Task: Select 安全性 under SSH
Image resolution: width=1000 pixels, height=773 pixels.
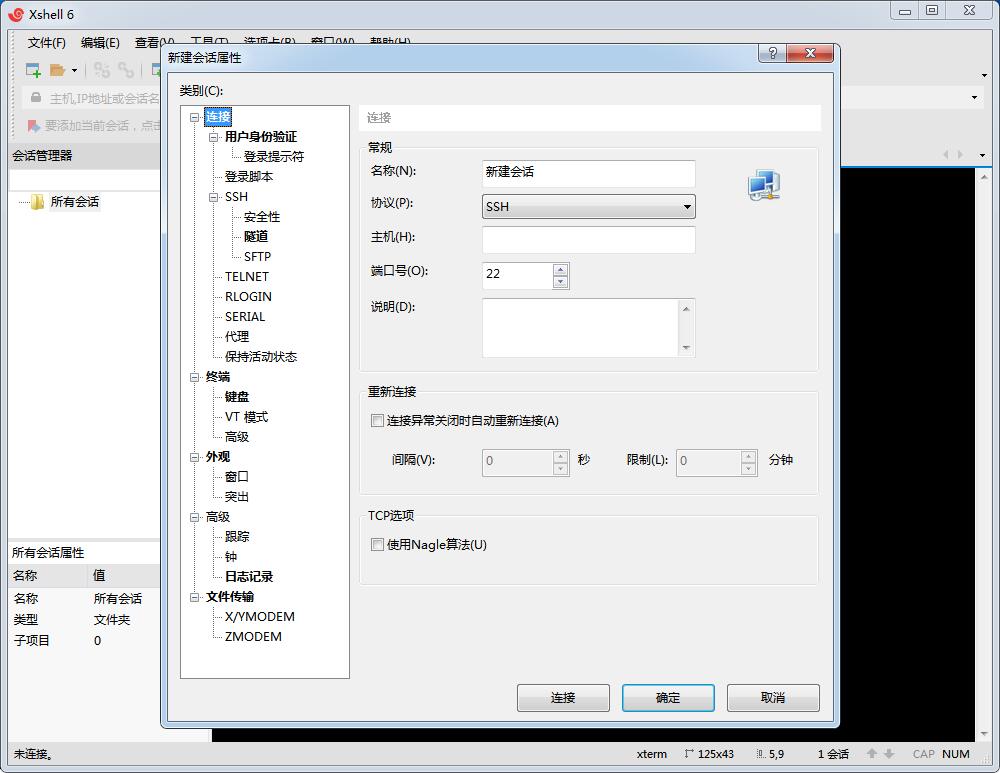Action: (x=261, y=217)
